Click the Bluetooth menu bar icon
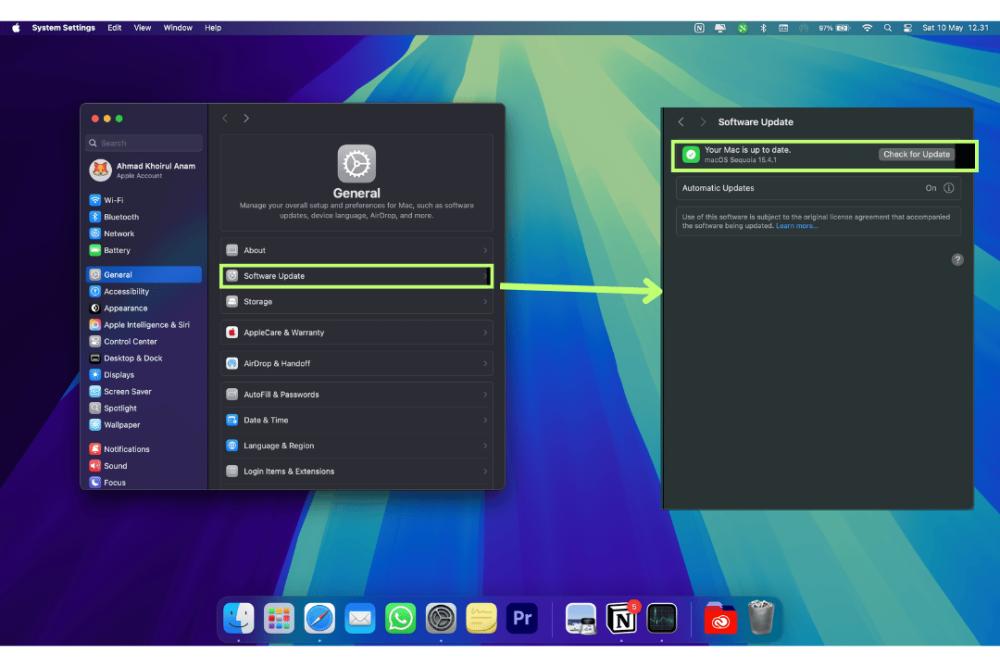Screen dimensions: 1000x667 coord(763,28)
